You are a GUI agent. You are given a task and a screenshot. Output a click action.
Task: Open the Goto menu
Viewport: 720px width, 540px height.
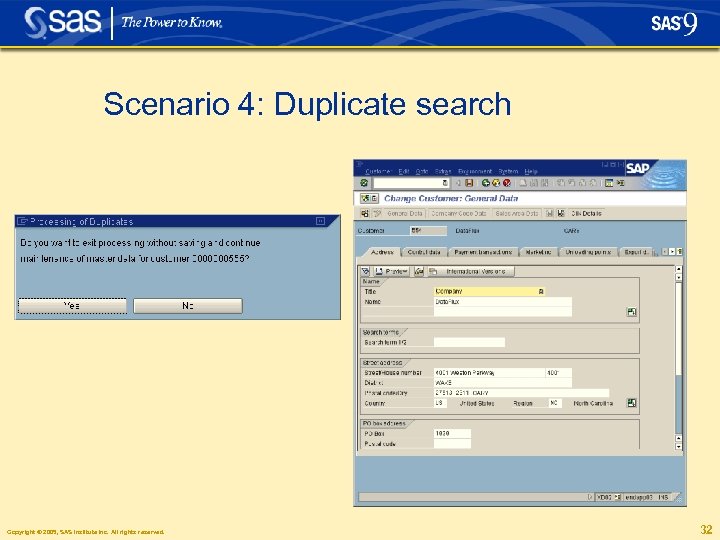(x=422, y=171)
